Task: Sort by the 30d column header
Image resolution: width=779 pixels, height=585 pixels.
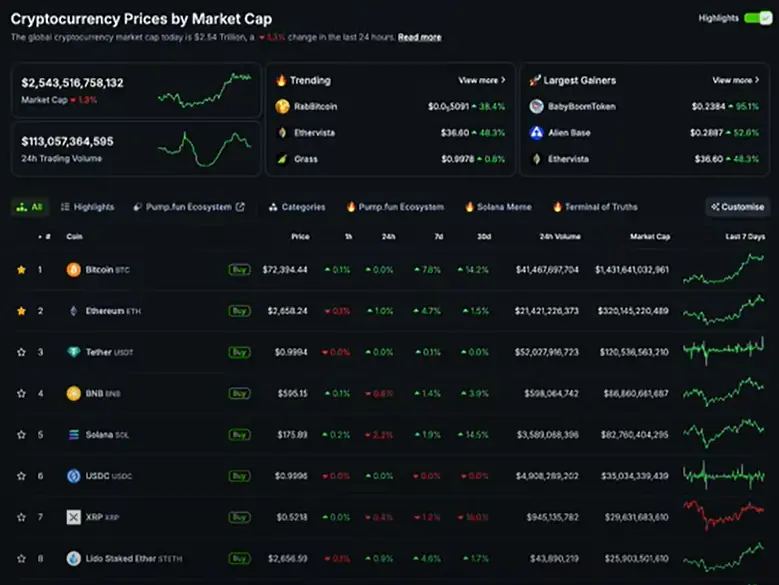Action: (484, 236)
